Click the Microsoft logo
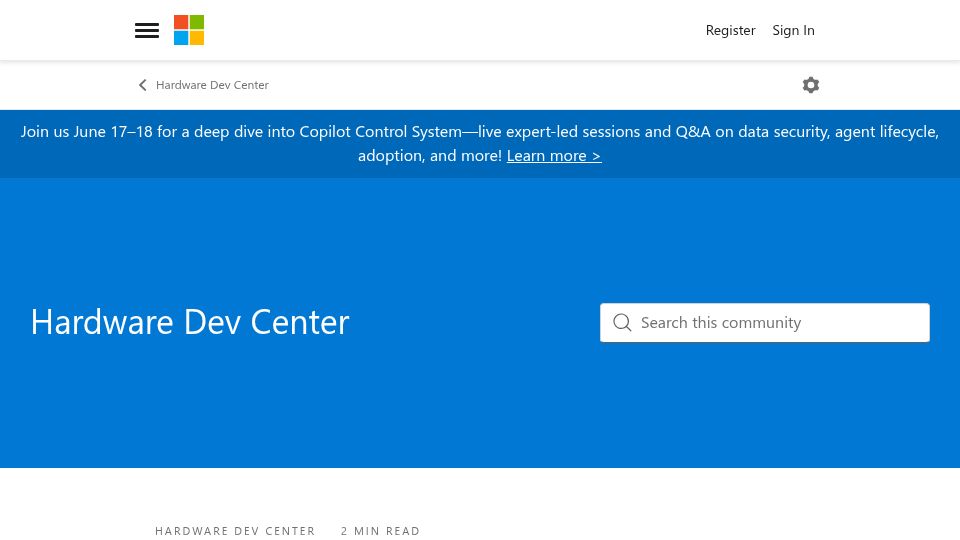 [x=189, y=30]
